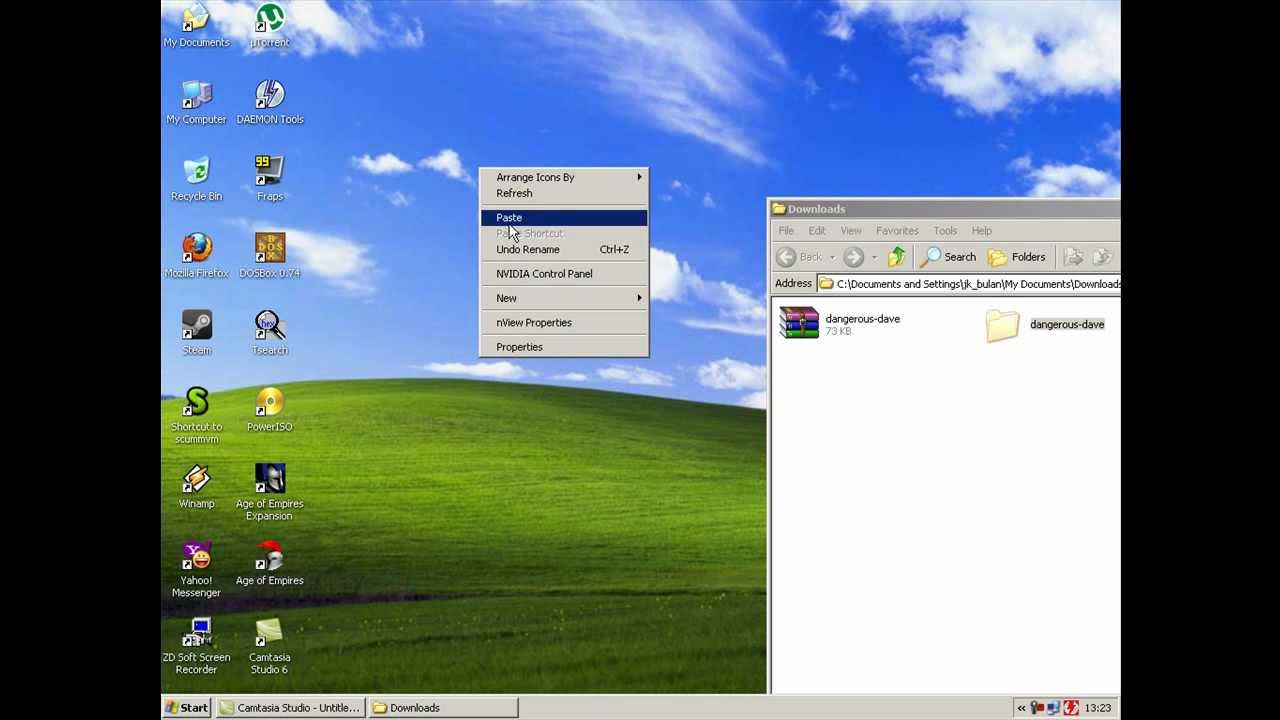Open the Edit menu in Downloads

(817, 231)
